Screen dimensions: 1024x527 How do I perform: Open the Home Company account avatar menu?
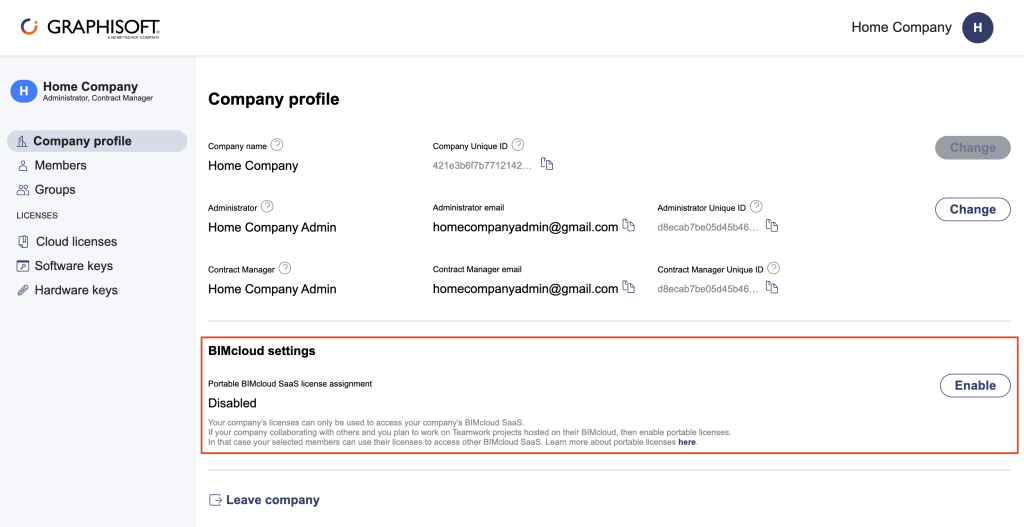pos(977,28)
